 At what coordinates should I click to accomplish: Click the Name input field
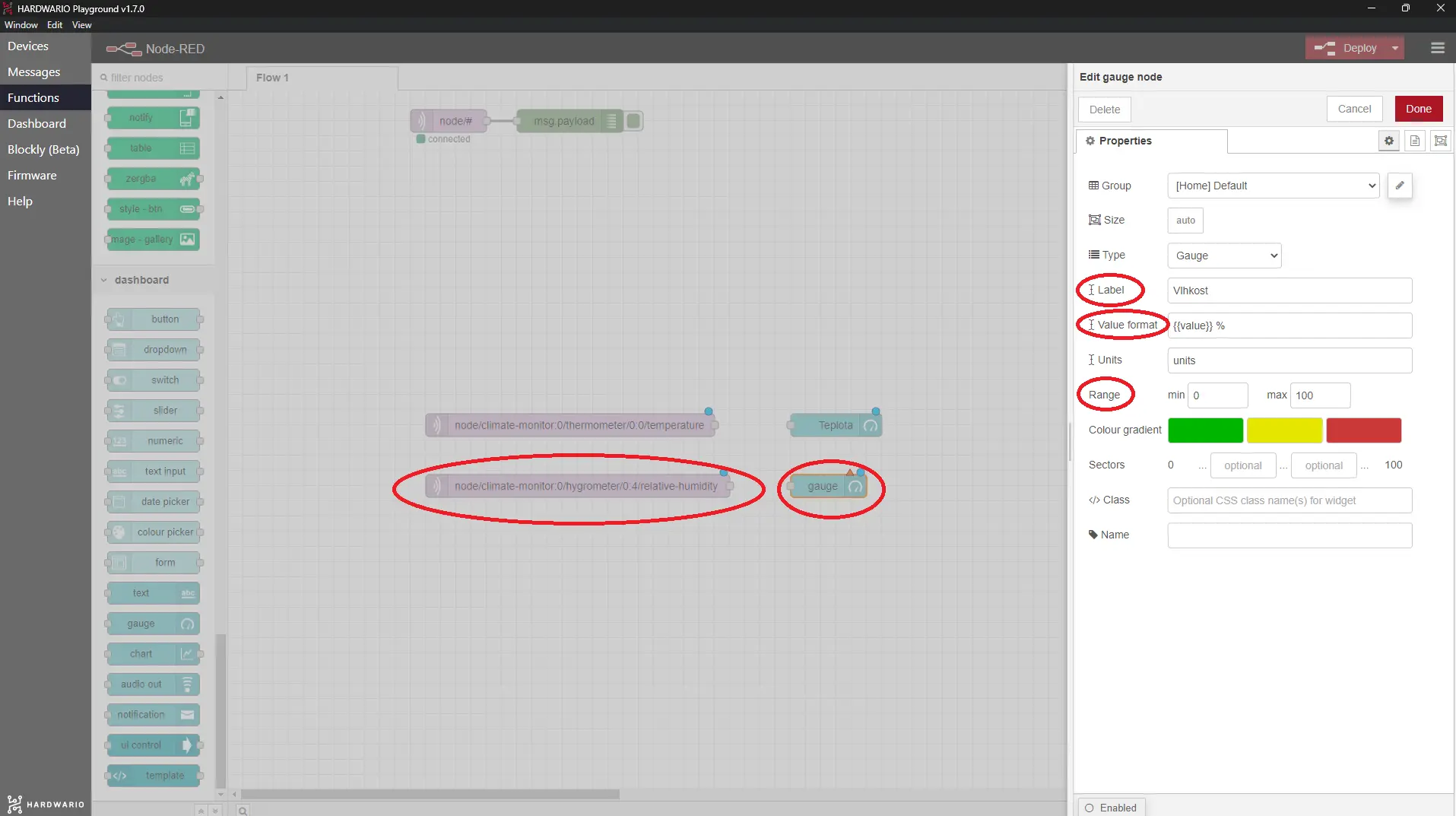click(x=1289, y=535)
